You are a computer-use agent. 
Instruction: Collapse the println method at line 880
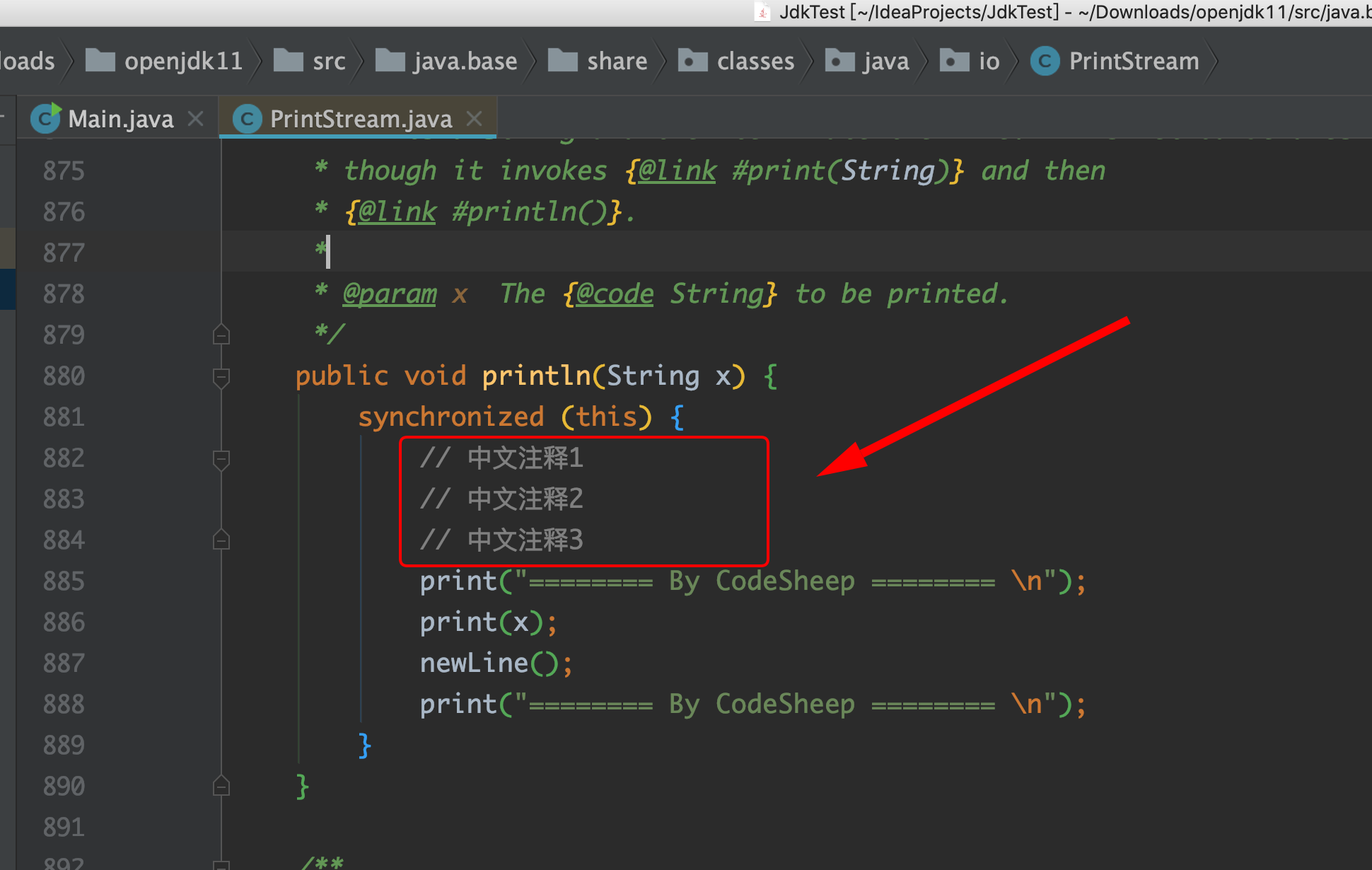221,377
